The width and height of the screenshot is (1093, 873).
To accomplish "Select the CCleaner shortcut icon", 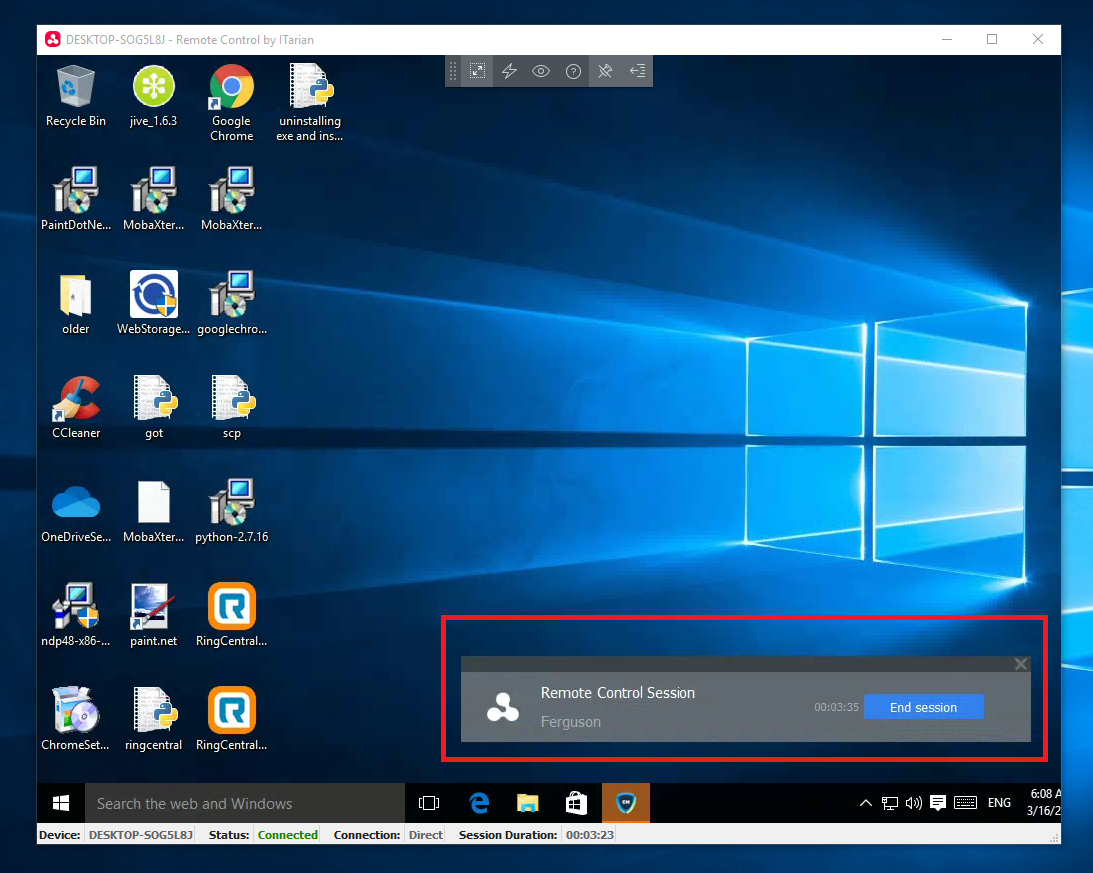I will (x=75, y=408).
